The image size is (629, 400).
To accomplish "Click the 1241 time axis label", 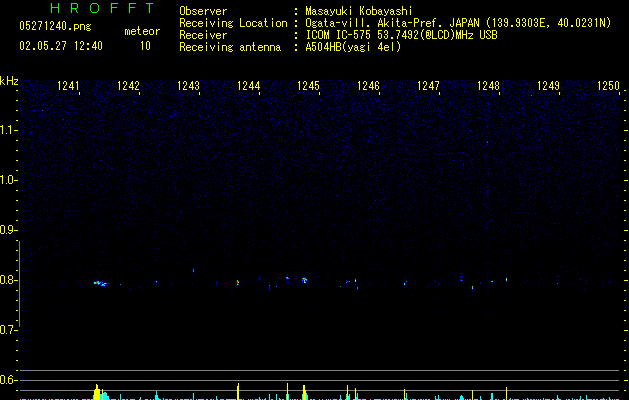I will coord(68,86).
